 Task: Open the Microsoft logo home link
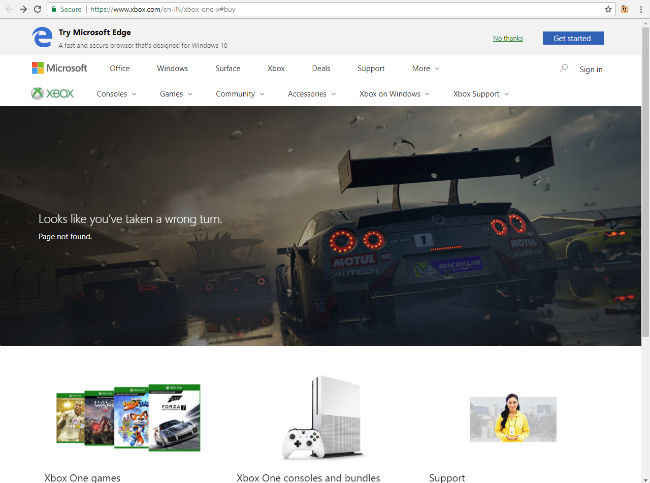60,68
